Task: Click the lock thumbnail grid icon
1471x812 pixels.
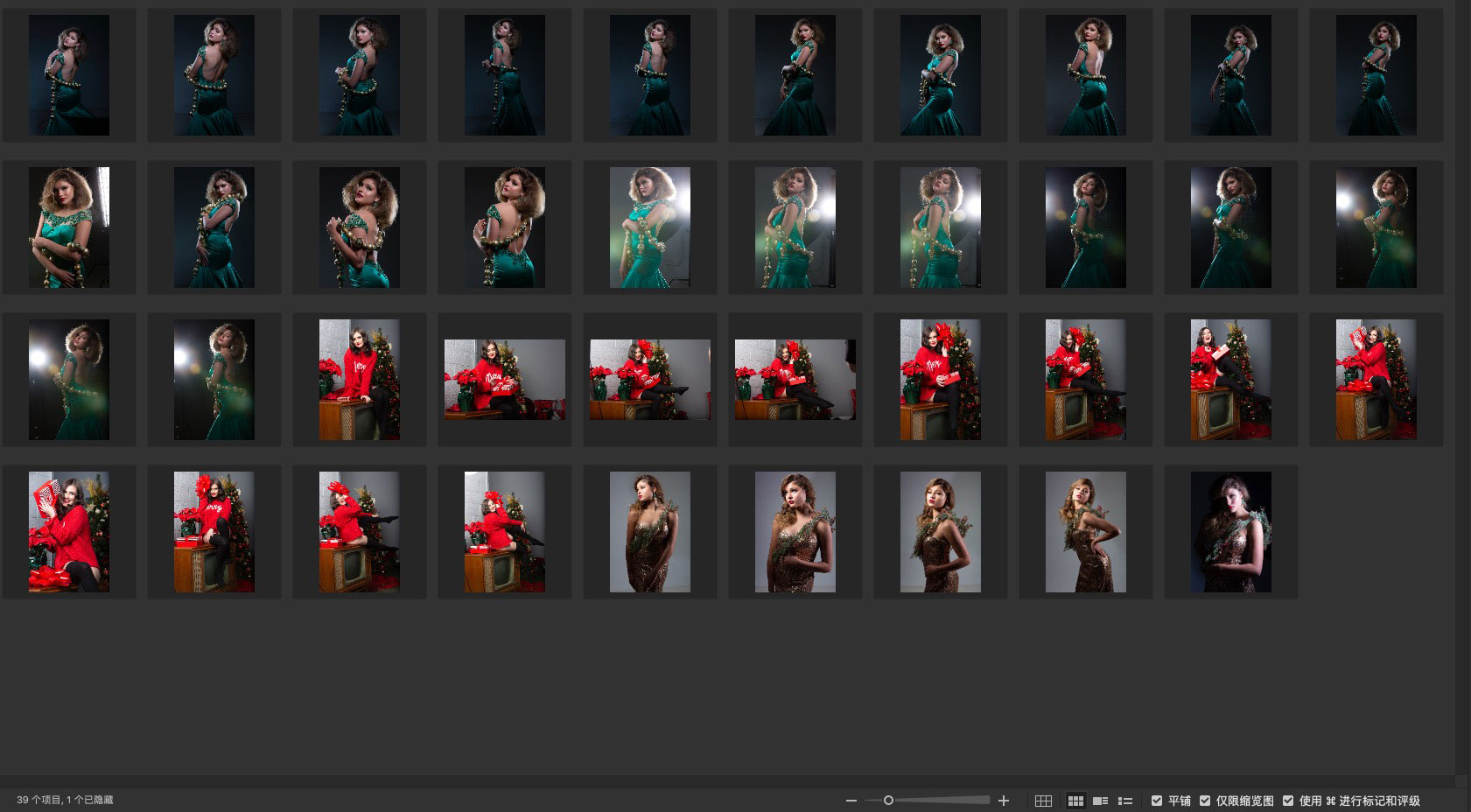Action: [x=1043, y=801]
